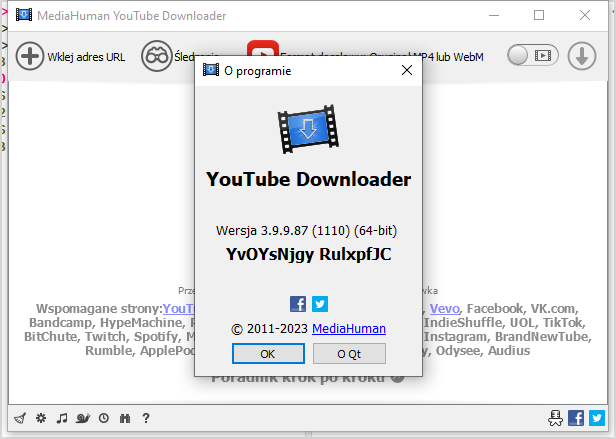Click the broom clear-list icon
This screenshot has height=439, width=616.
(x=20, y=418)
